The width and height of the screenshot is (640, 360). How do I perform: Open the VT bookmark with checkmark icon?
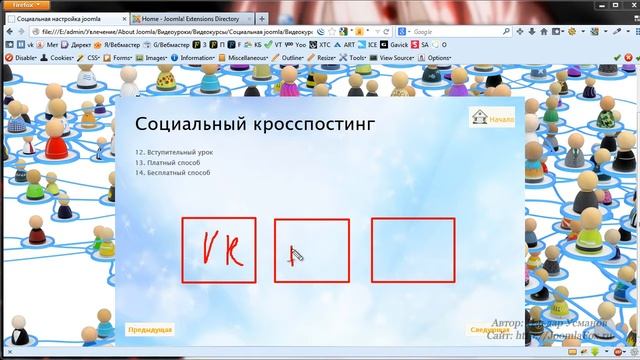(273, 44)
